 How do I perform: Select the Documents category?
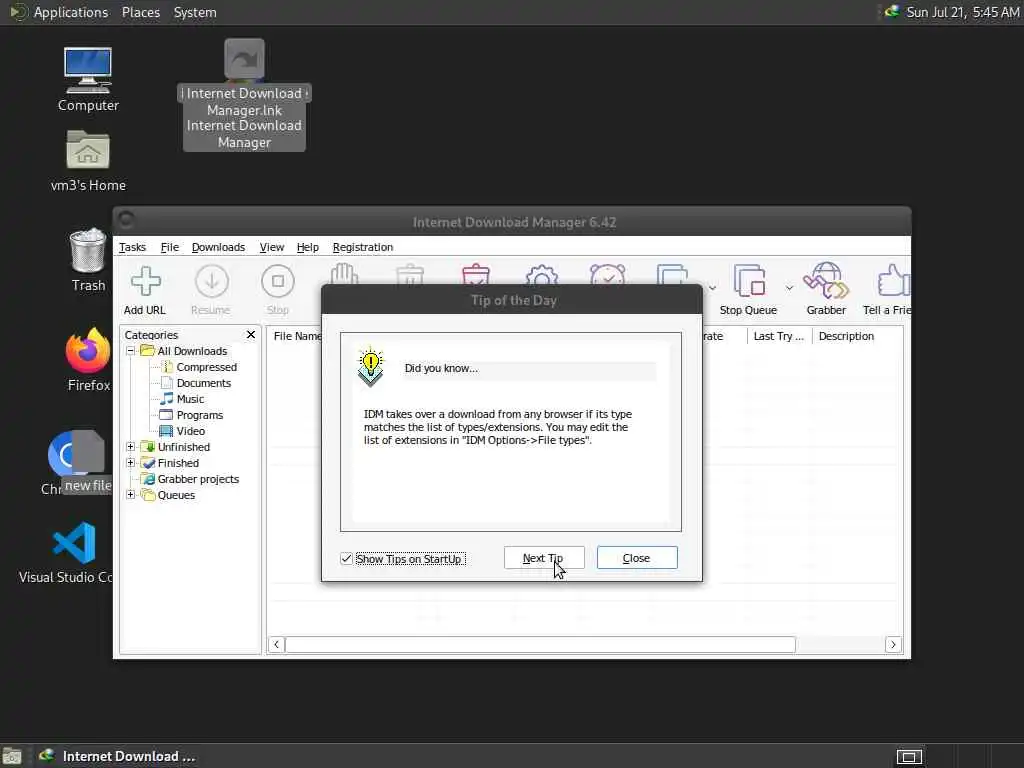[204, 383]
